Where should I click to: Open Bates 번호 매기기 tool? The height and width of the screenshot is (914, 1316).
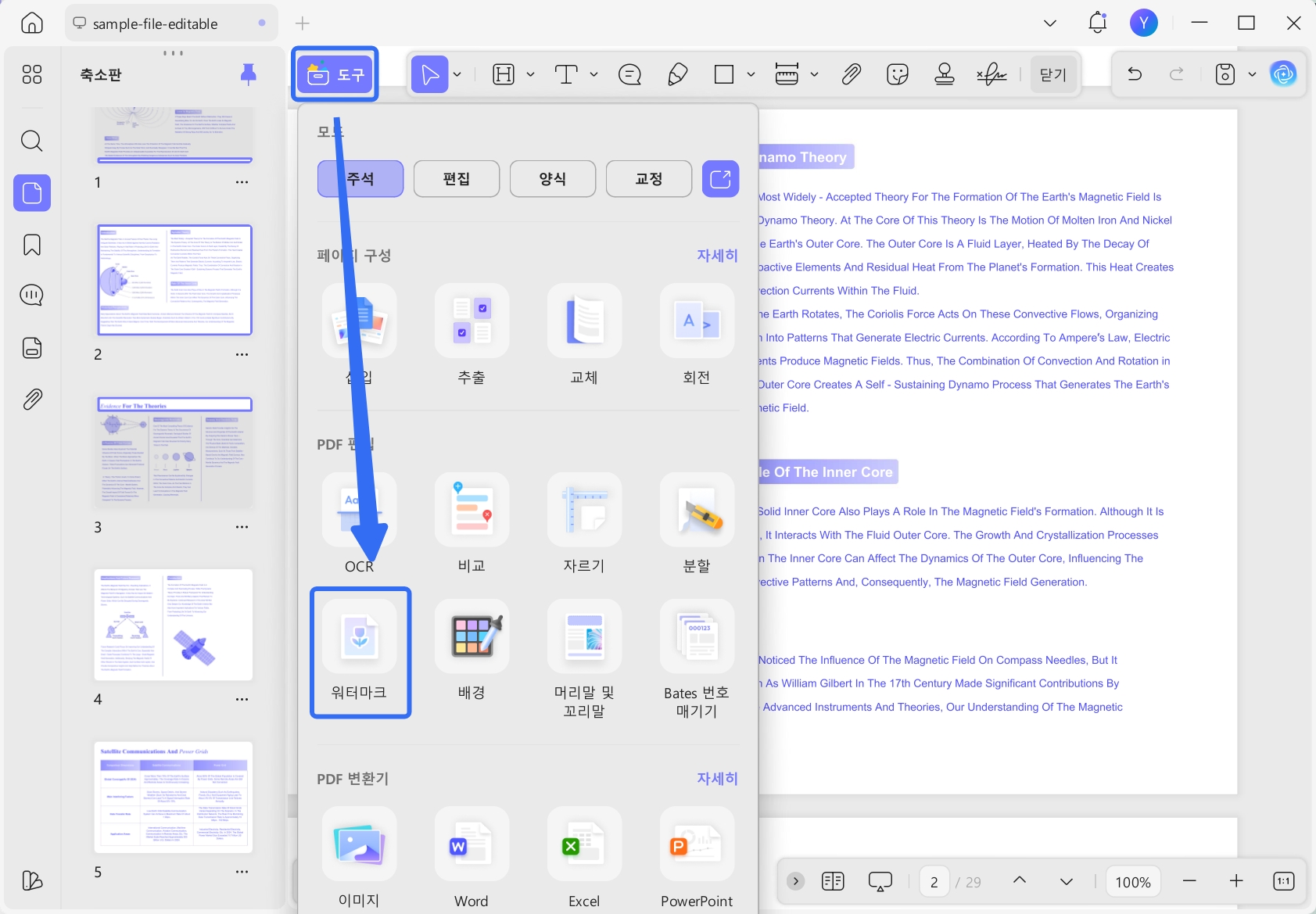tap(697, 659)
